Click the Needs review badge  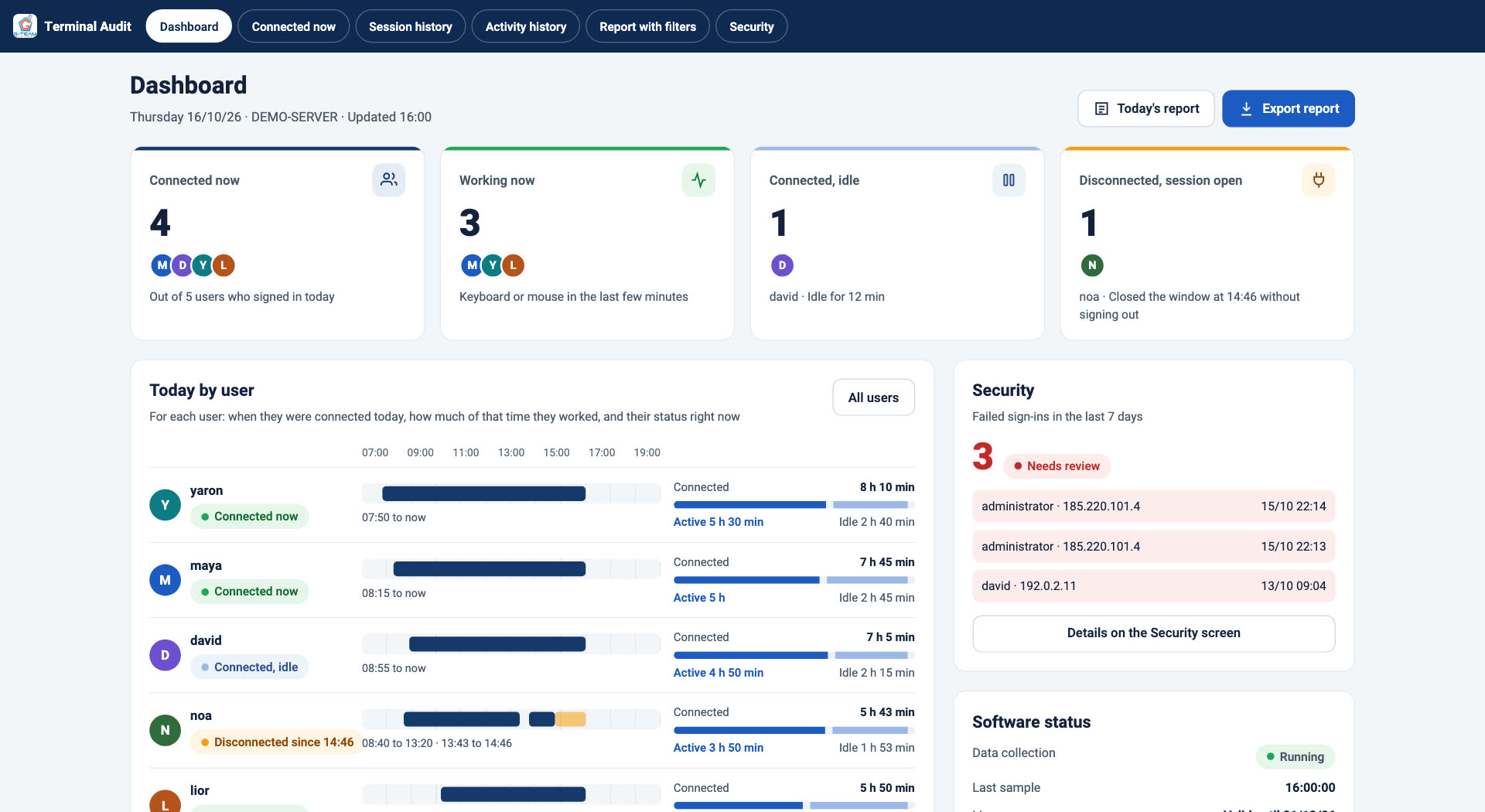coord(1057,466)
